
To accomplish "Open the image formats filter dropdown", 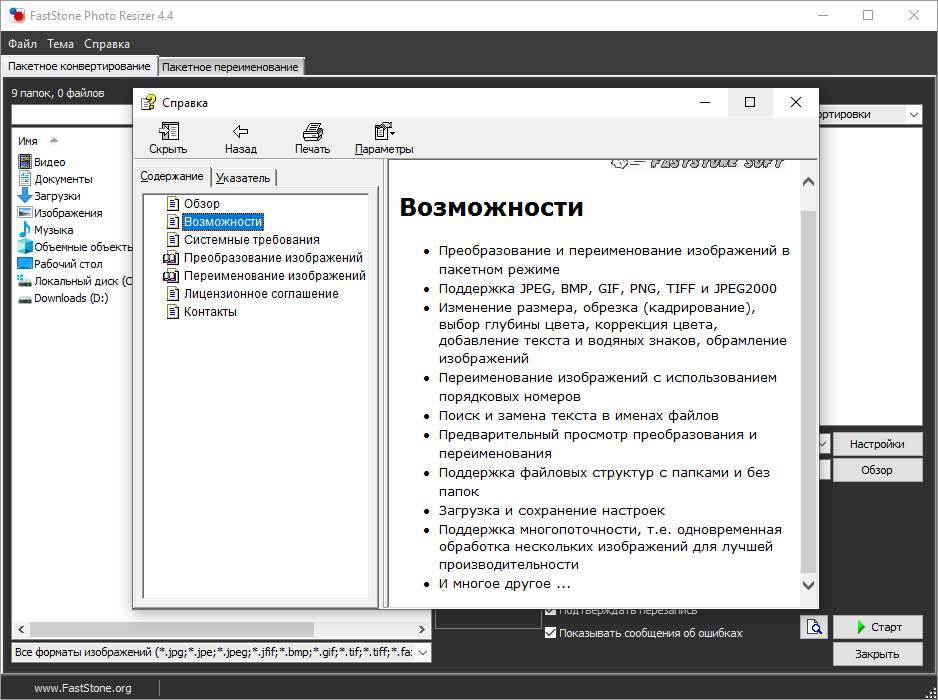I will pos(423,652).
